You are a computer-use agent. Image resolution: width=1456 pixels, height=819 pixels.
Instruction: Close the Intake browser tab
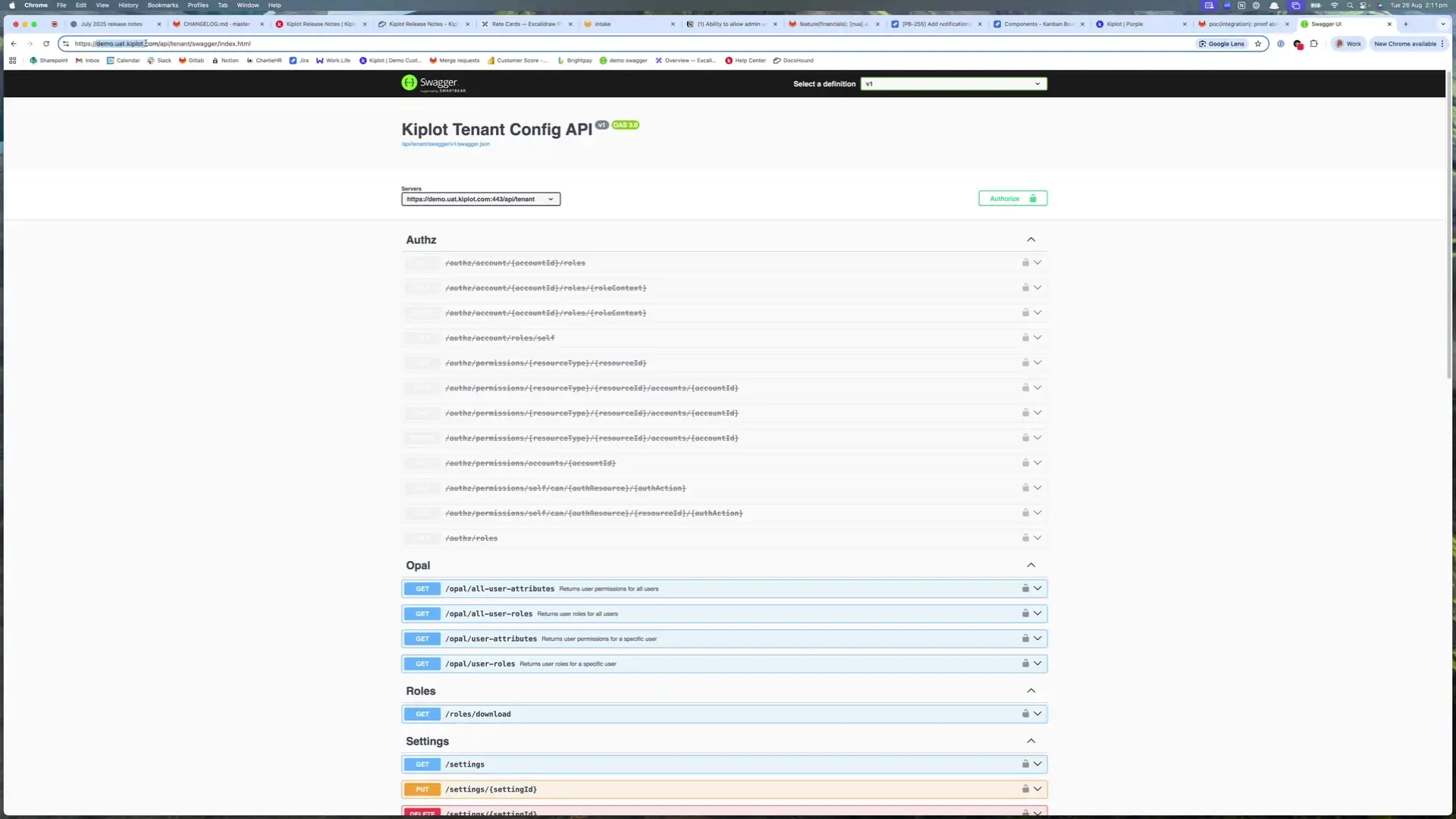673,24
